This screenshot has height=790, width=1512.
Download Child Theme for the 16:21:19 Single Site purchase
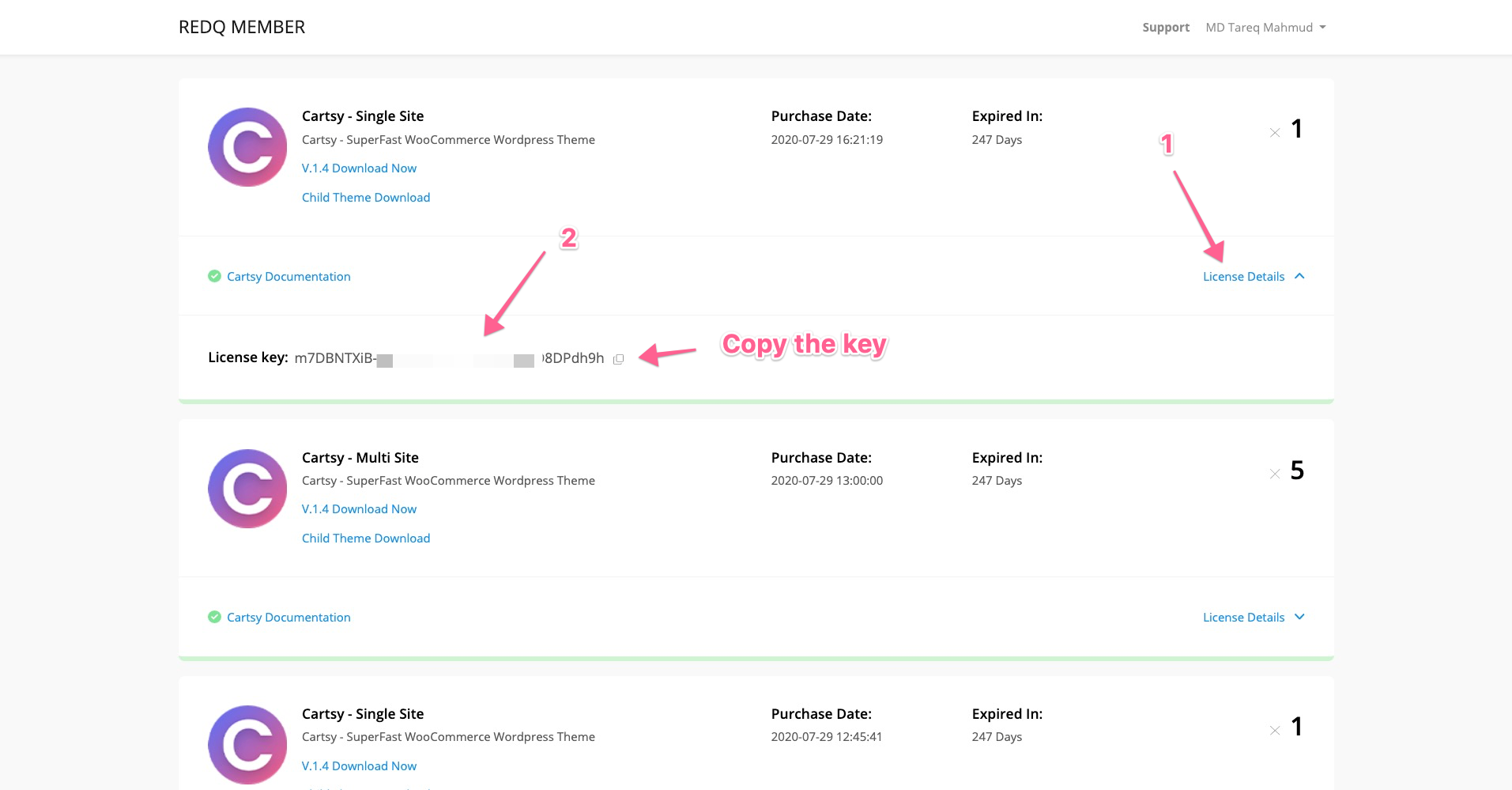click(x=366, y=197)
